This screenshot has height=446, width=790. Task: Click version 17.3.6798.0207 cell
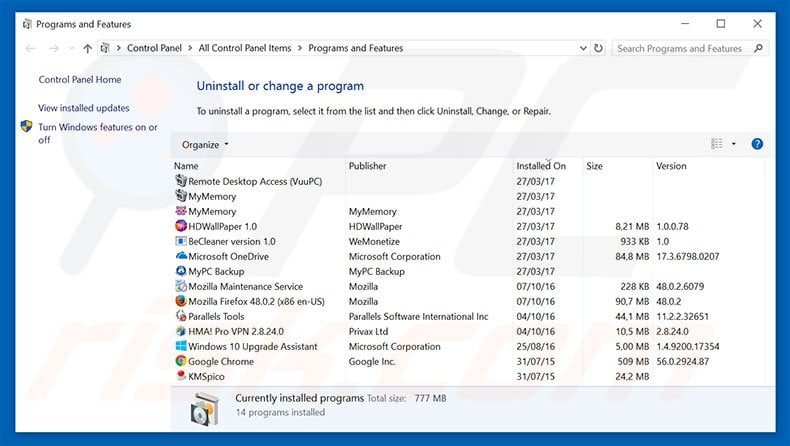pyautogui.click(x=687, y=257)
